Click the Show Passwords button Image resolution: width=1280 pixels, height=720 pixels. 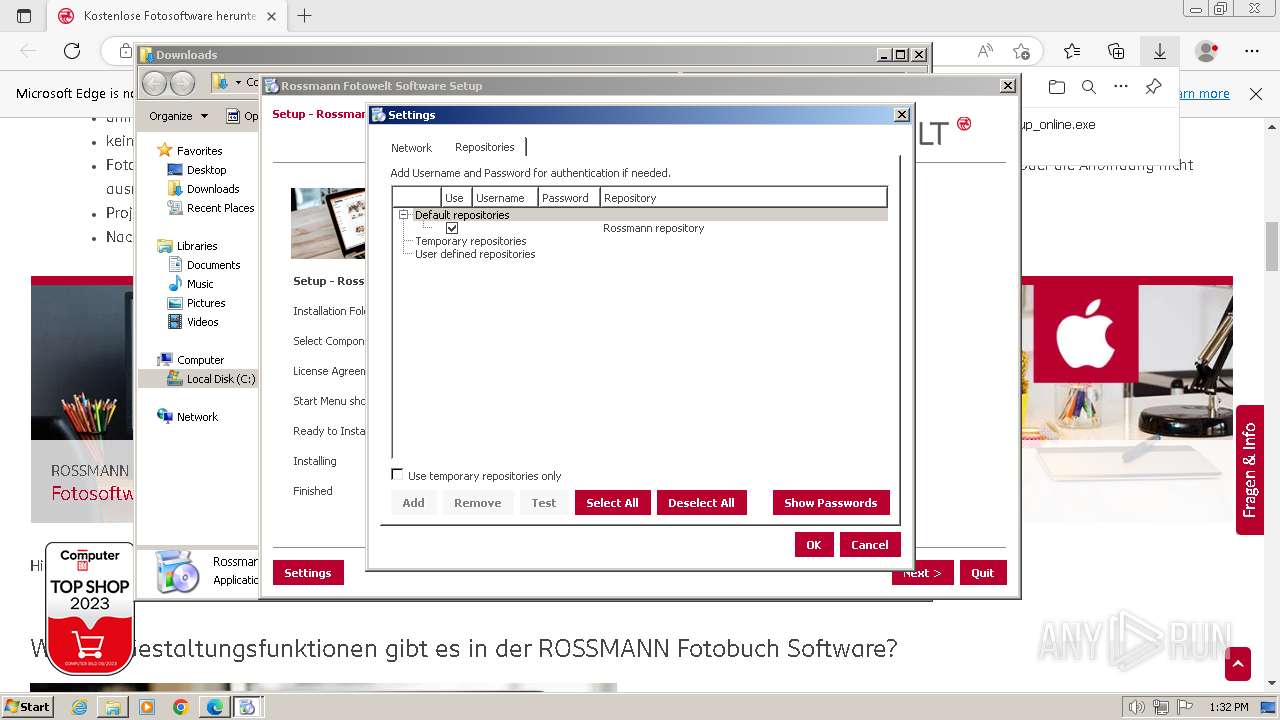[830, 503]
